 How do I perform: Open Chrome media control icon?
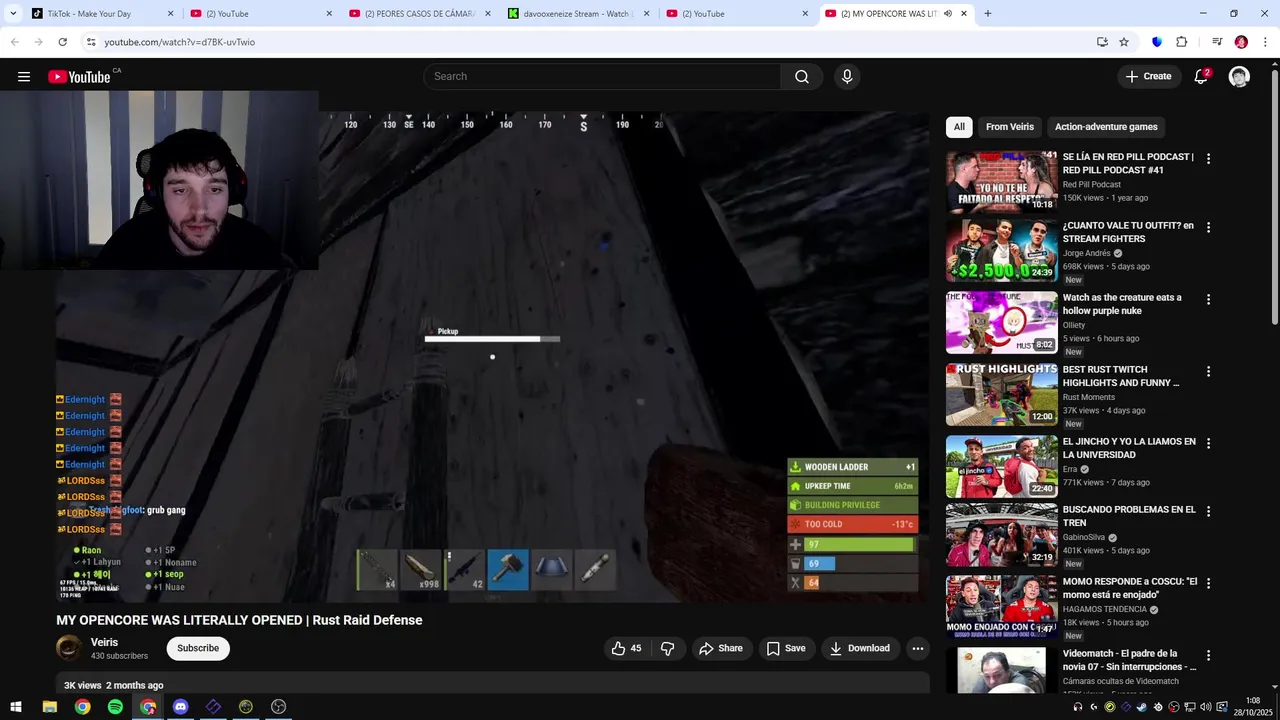[1217, 42]
